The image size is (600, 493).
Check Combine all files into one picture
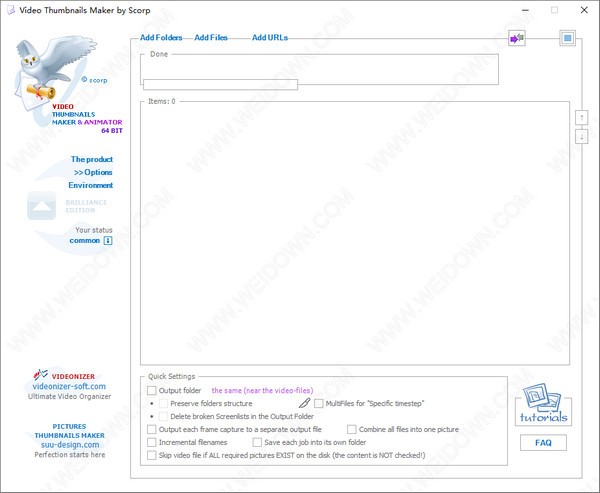tap(352, 429)
